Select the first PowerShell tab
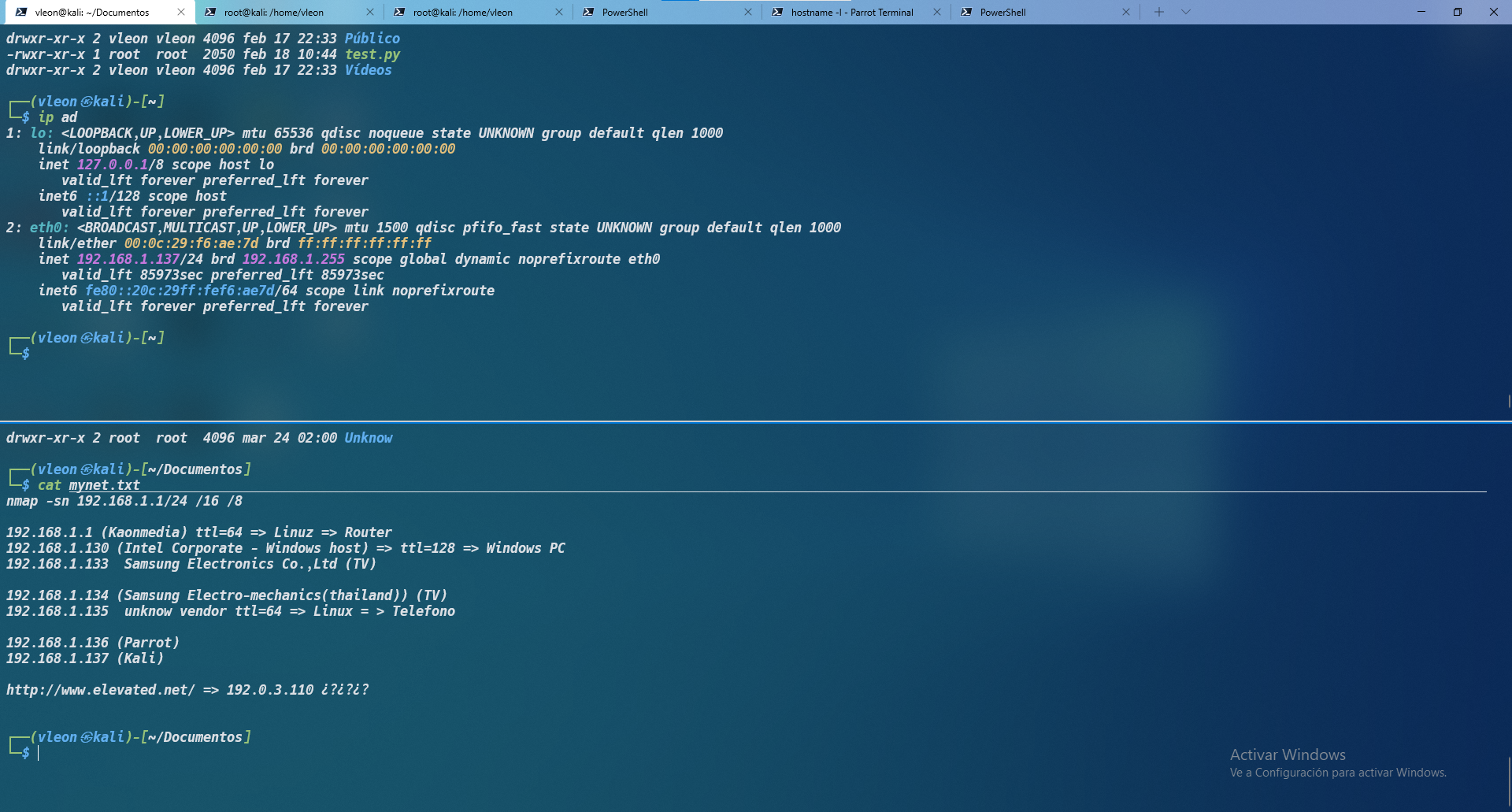The height and width of the screenshot is (812, 1512). point(624,13)
